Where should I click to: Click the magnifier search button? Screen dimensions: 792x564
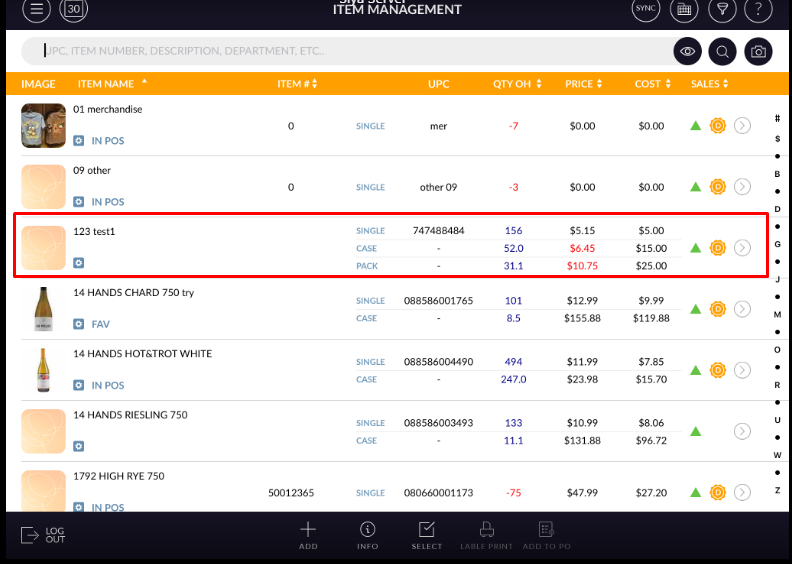723,51
